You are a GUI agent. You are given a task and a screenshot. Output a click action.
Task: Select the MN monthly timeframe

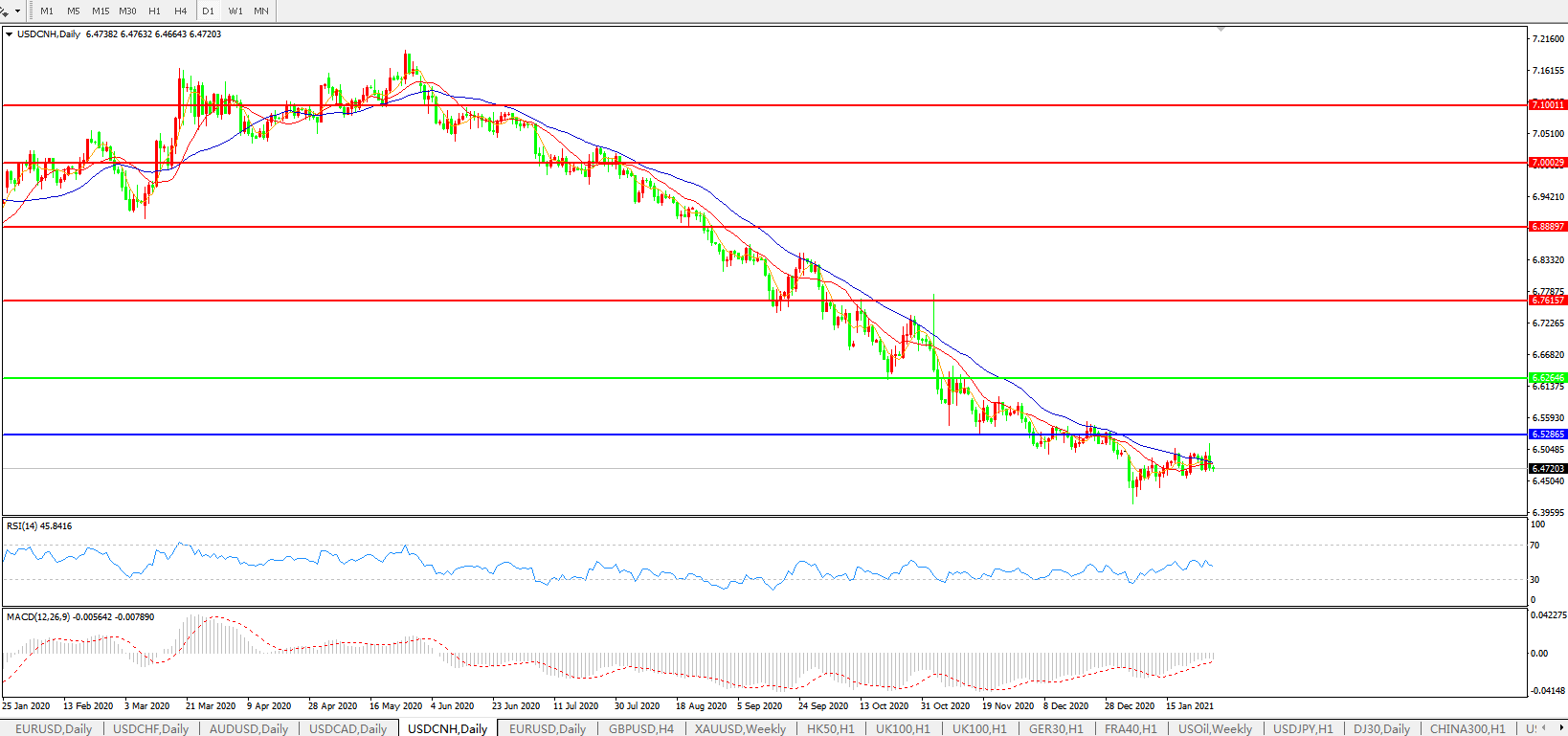click(x=261, y=11)
